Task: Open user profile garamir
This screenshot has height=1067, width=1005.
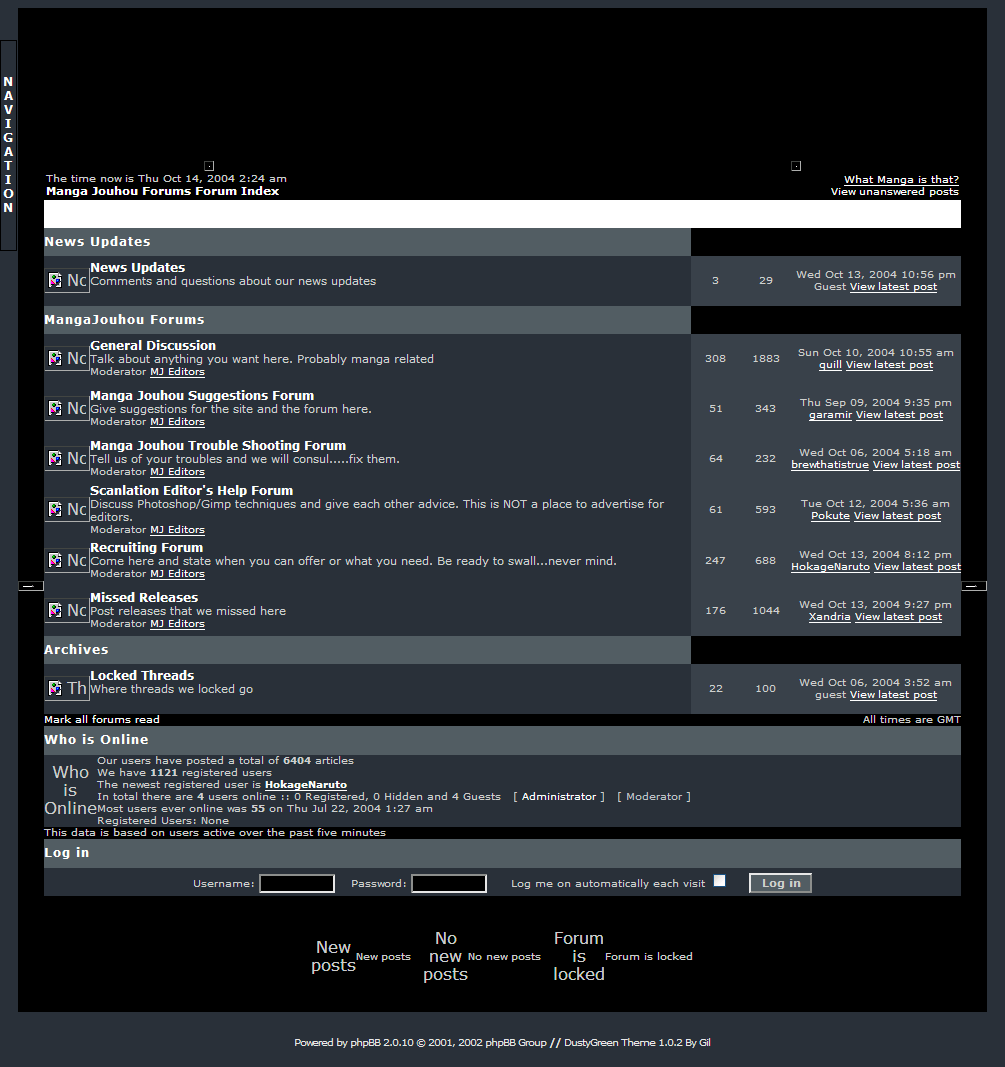Action: [830, 415]
